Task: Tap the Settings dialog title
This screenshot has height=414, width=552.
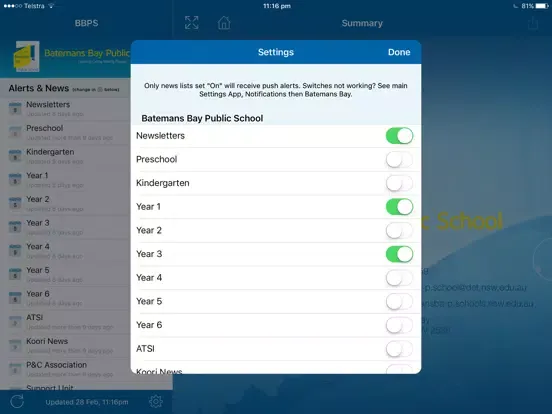Action: pyautogui.click(x=276, y=52)
